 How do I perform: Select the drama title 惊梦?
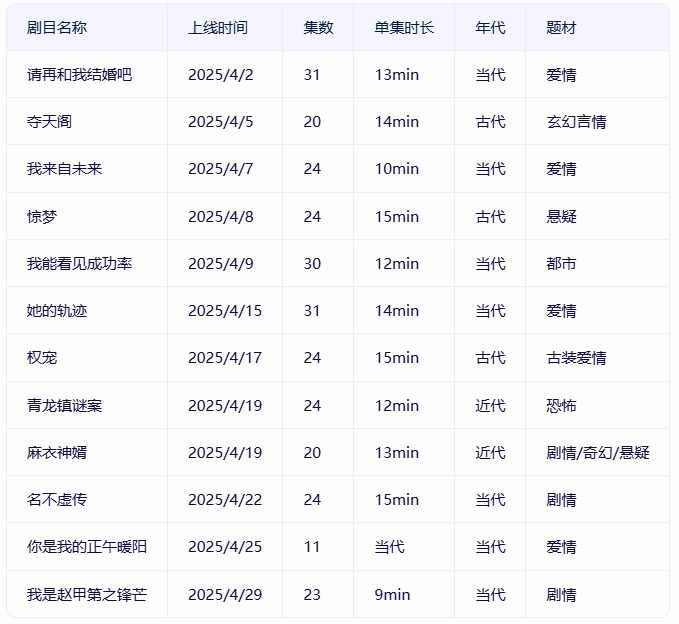pos(42,216)
